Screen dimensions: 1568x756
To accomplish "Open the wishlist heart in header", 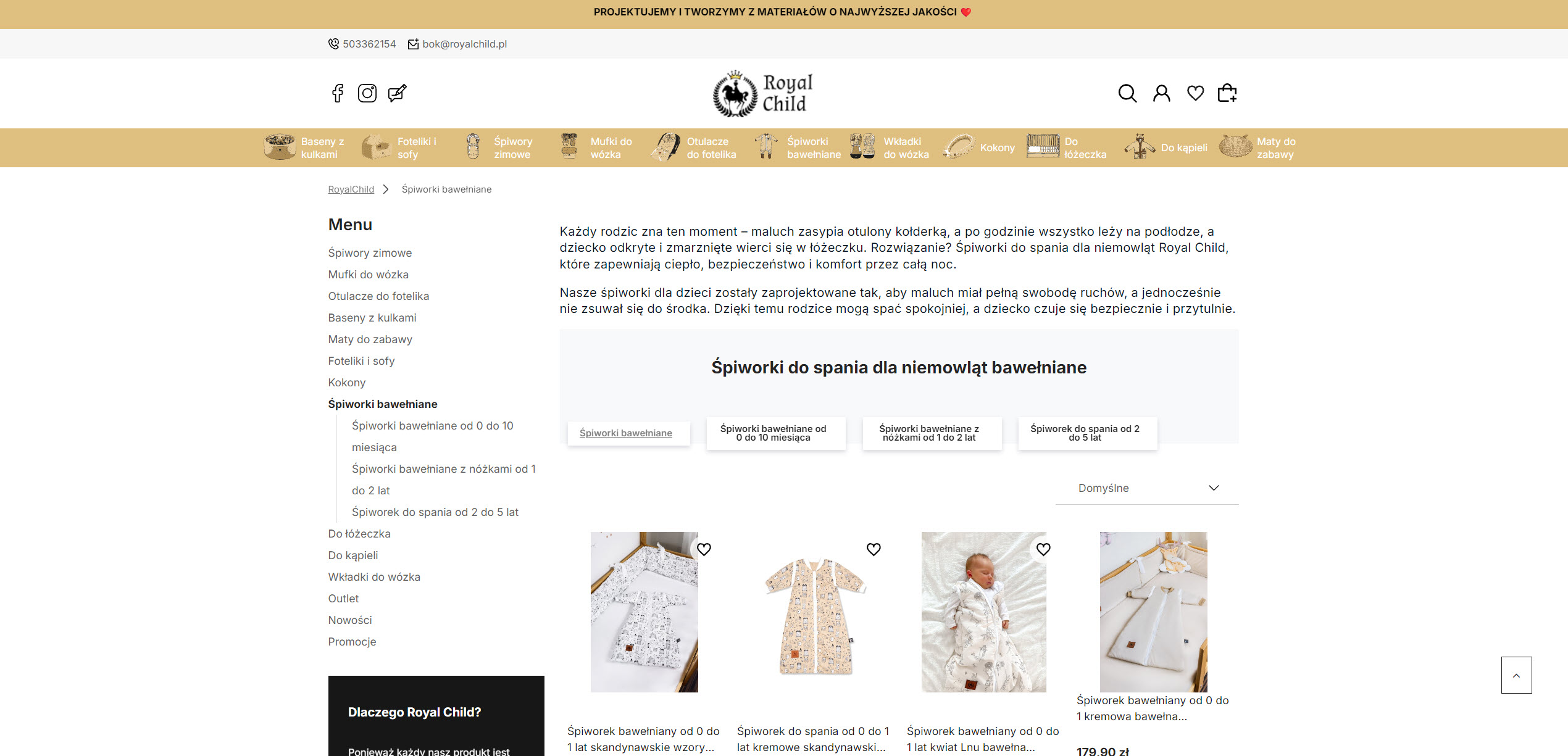I will (1196, 93).
